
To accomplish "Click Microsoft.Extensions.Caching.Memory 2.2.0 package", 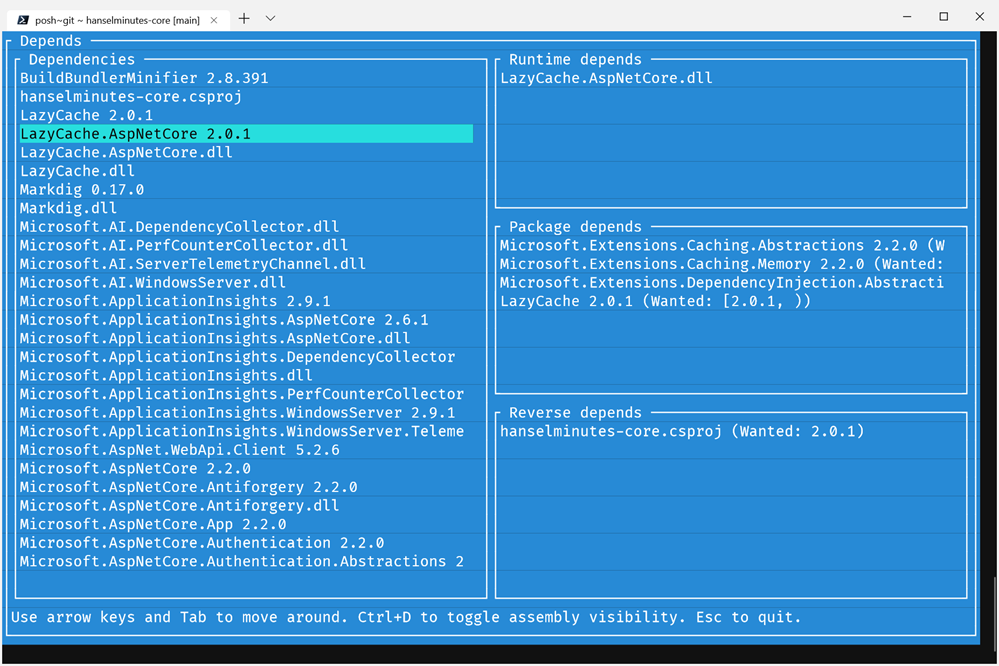I will [x=722, y=264].
